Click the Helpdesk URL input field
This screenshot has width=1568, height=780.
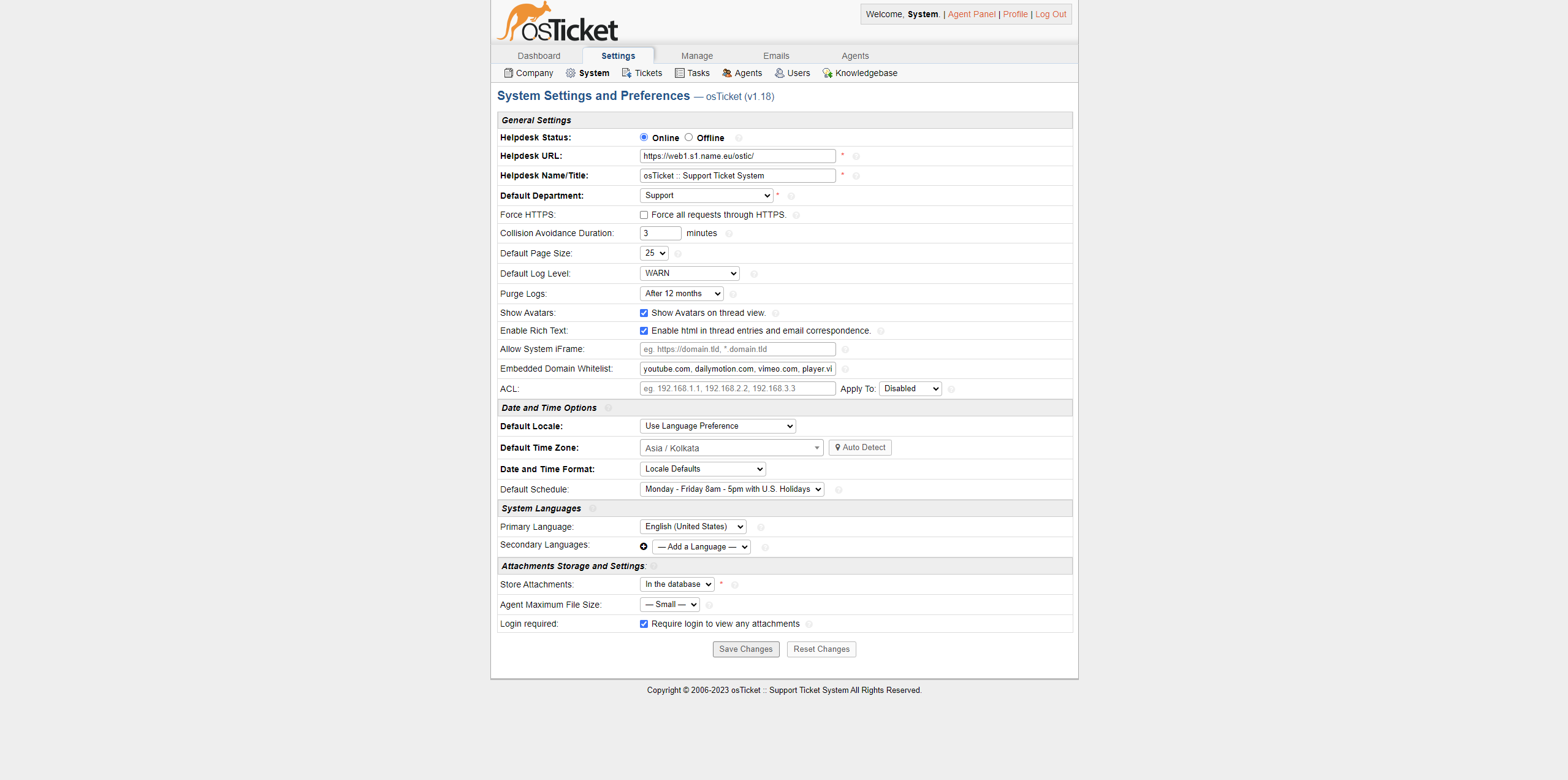737,157
